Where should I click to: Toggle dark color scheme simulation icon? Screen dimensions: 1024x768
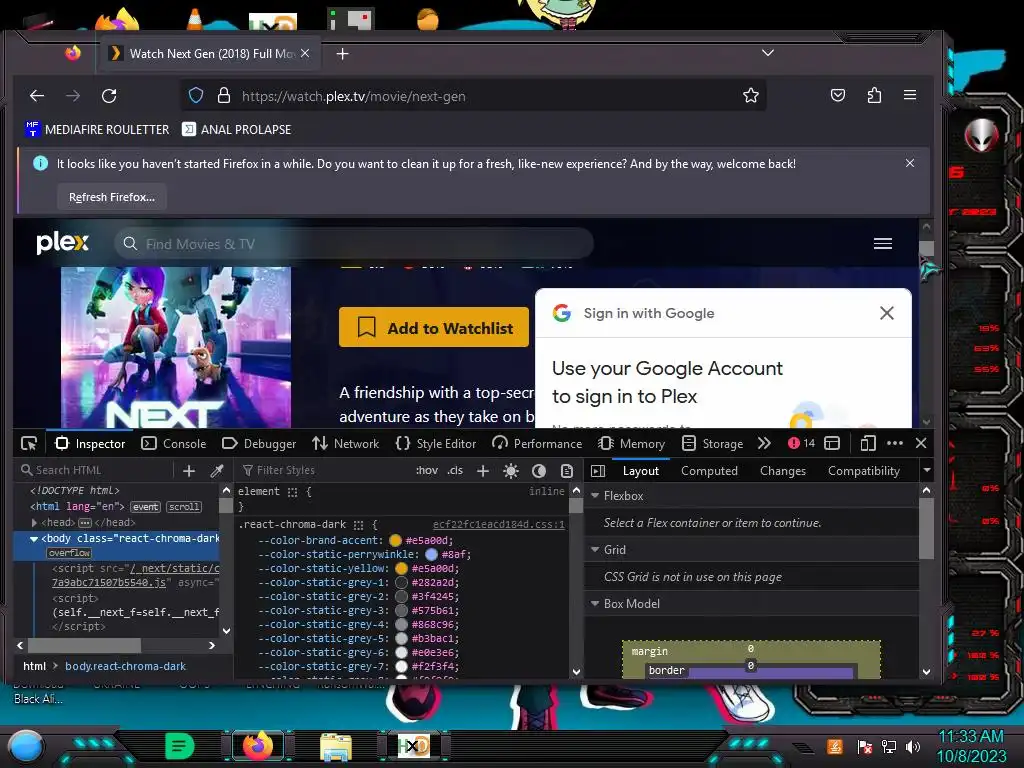tap(539, 471)
